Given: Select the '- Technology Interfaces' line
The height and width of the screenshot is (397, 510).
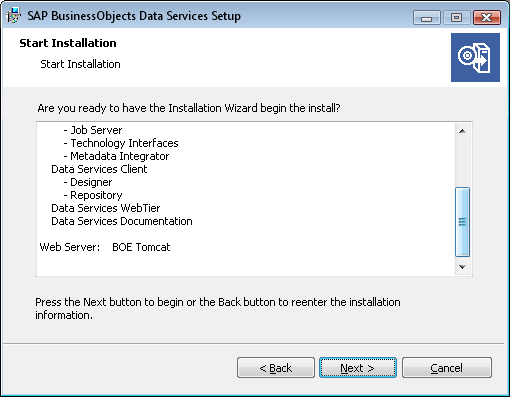Looking at the screenshot, I should click(121, 143).
